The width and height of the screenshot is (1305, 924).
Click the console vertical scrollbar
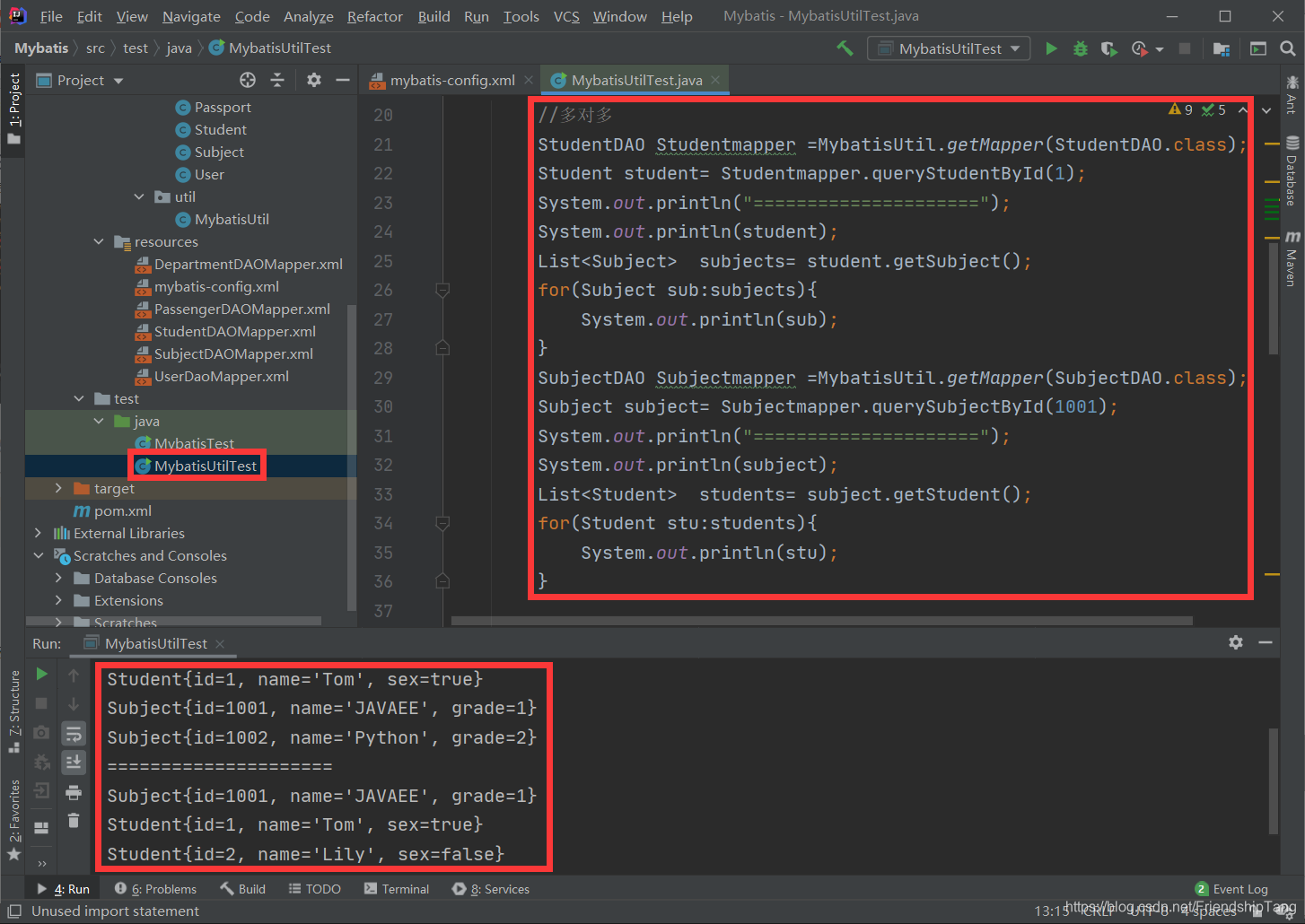(1274, 780)
